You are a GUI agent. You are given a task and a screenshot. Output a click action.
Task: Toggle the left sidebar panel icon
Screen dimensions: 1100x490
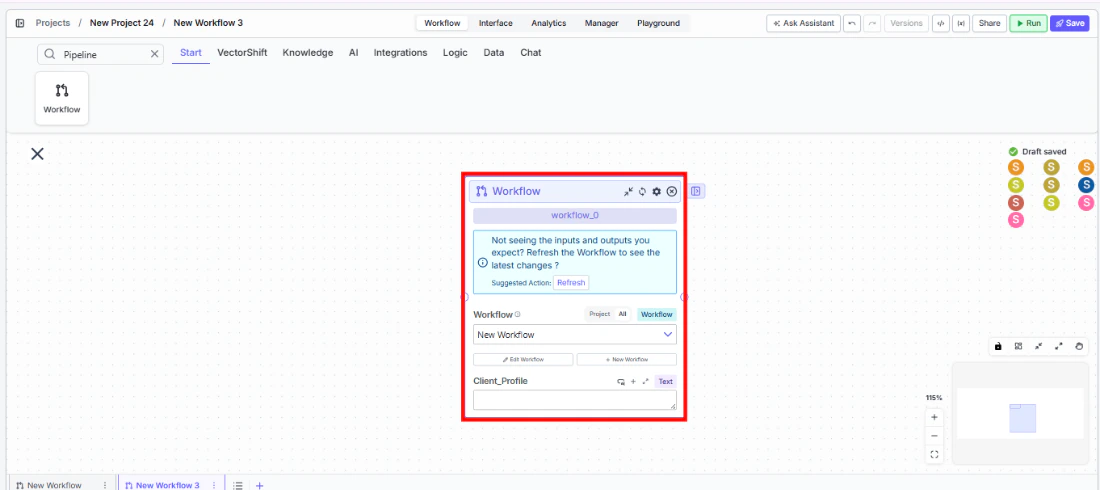(20, 23)
